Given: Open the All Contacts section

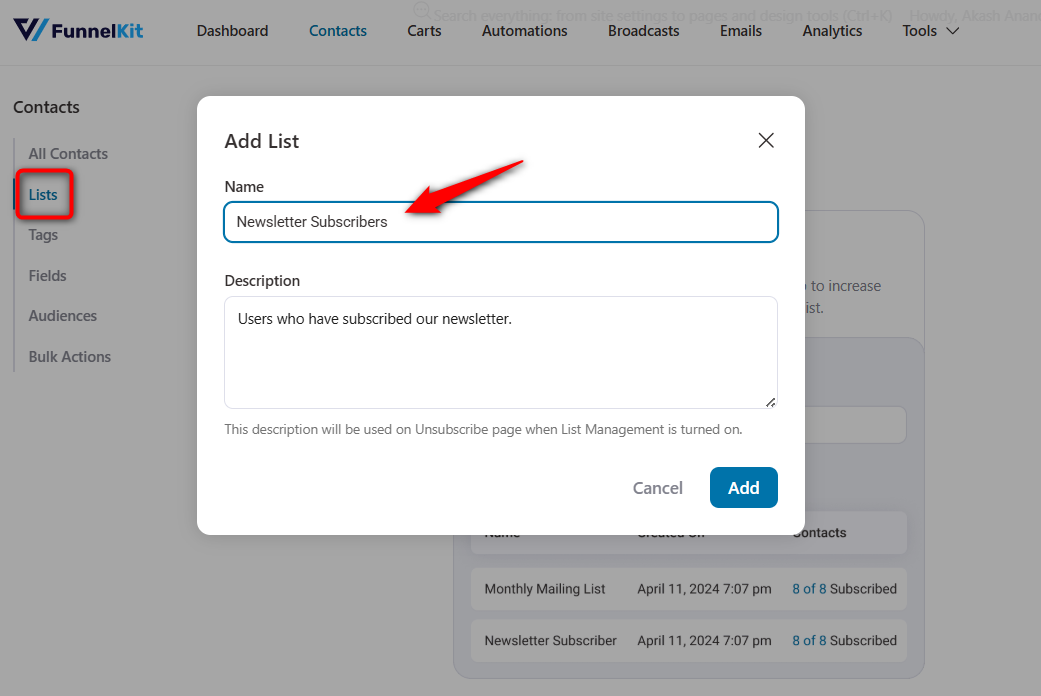Looking at the screenshot, I should click(68, 153).
